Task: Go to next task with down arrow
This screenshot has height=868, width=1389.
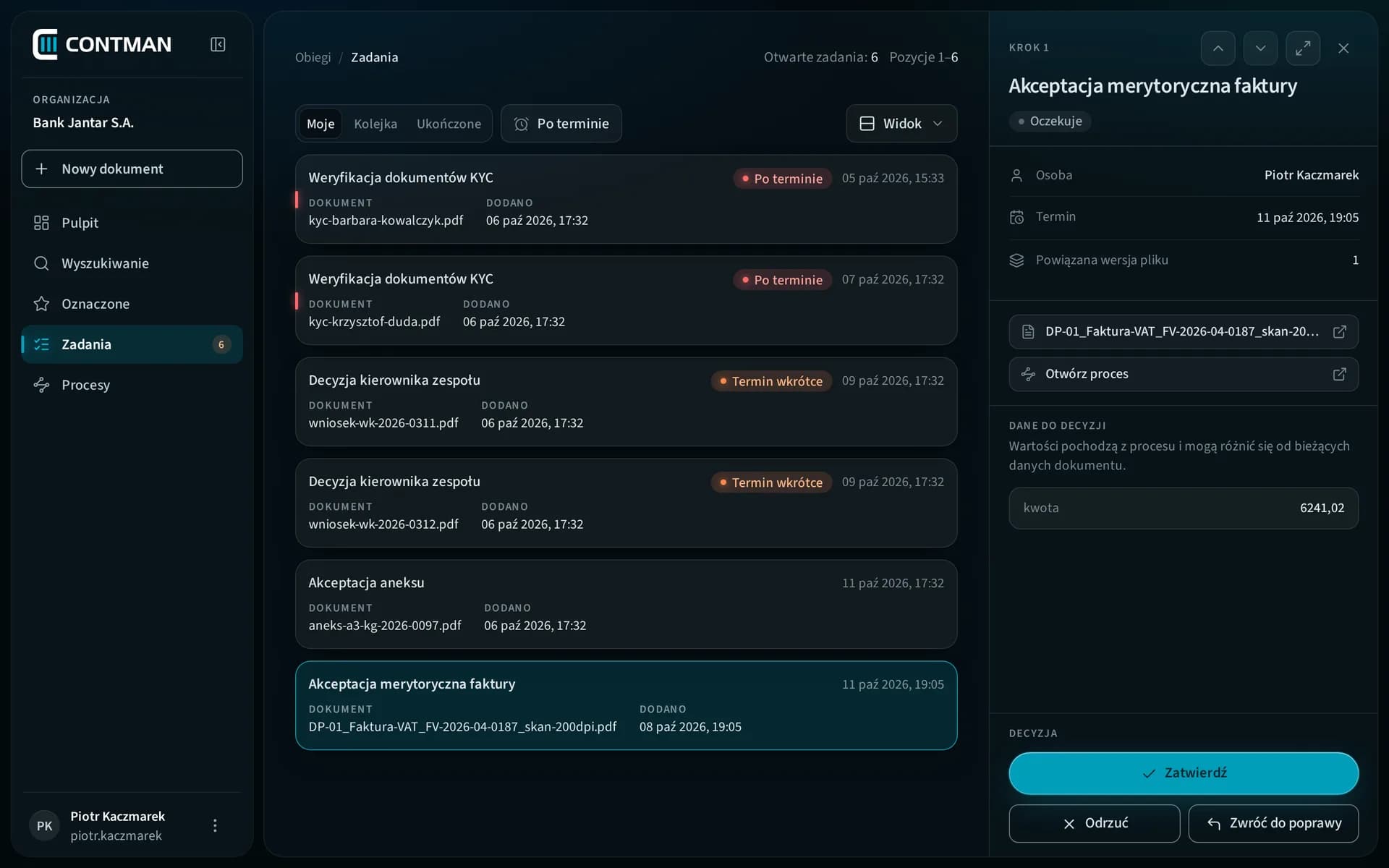Action: click(1260, 48)
